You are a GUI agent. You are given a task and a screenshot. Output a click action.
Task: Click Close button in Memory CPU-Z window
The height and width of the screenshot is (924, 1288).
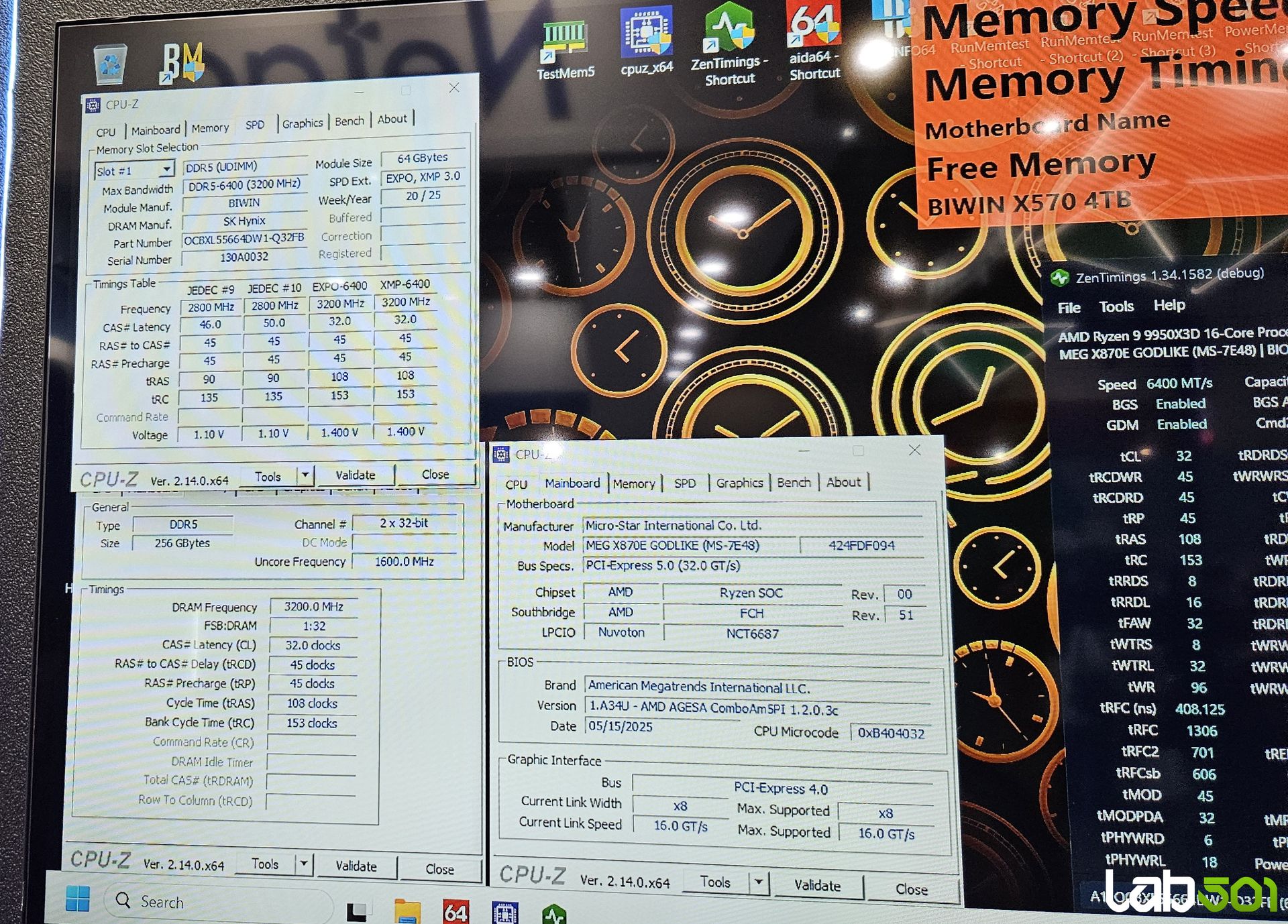coord(439,869)
